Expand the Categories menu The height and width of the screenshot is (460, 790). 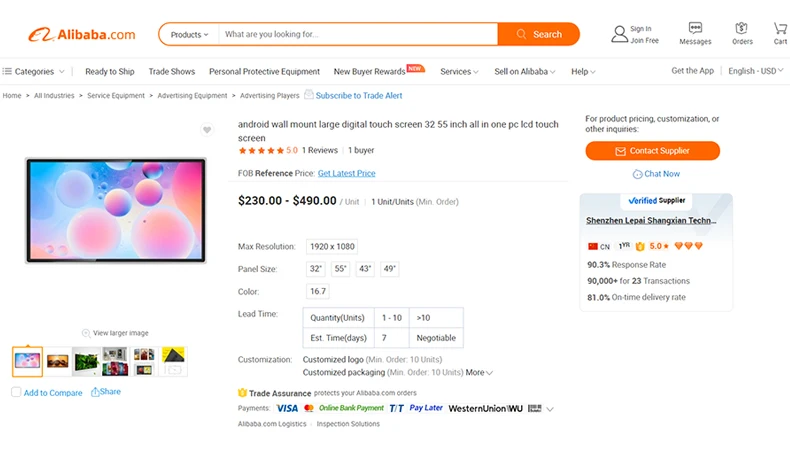tap(34, 72)
